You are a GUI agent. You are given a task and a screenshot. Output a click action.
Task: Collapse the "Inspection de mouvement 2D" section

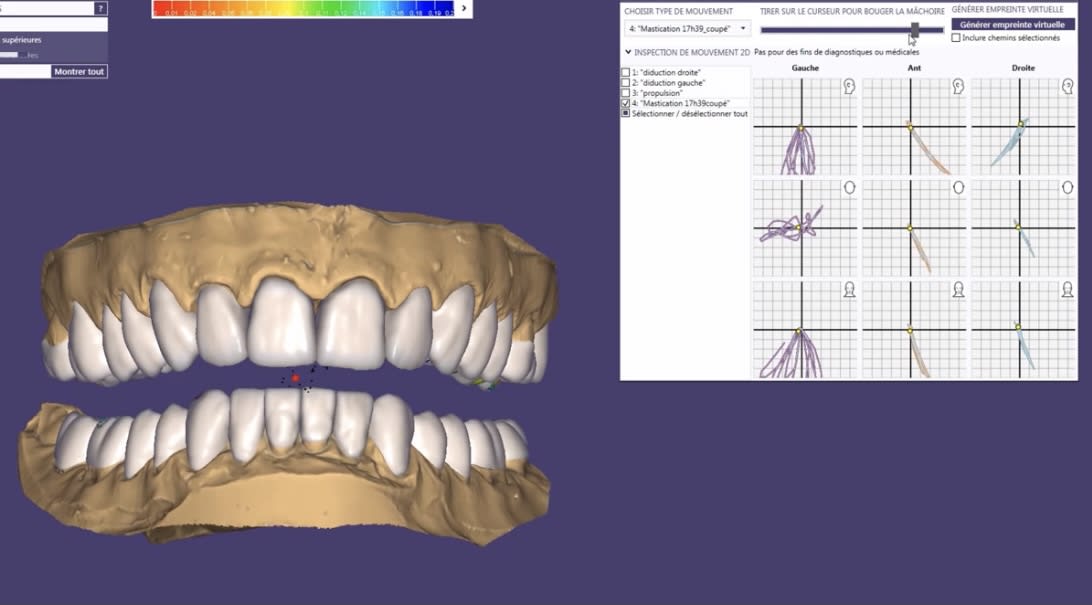point(628,52)
